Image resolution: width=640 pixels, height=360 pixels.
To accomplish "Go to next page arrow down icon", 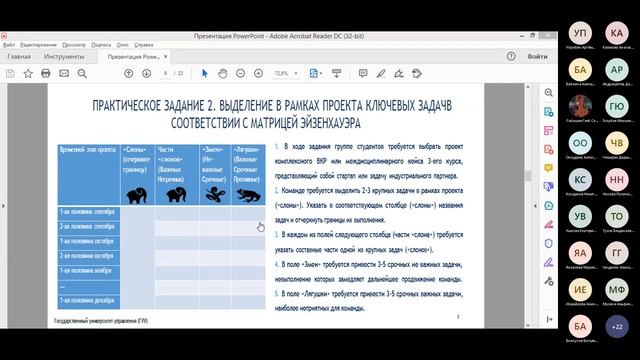I will point(147,73).
